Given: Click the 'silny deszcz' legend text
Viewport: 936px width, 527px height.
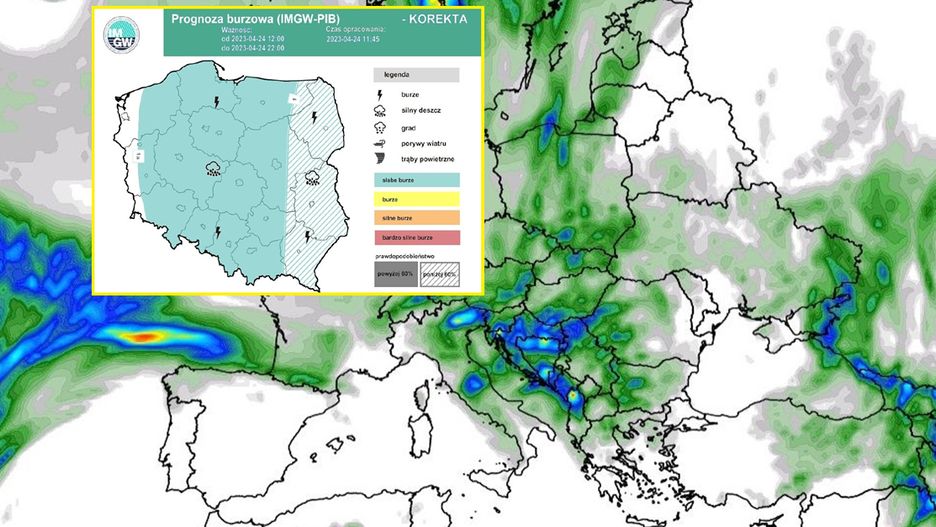Looking at the screenshot, I should [421, 110].
